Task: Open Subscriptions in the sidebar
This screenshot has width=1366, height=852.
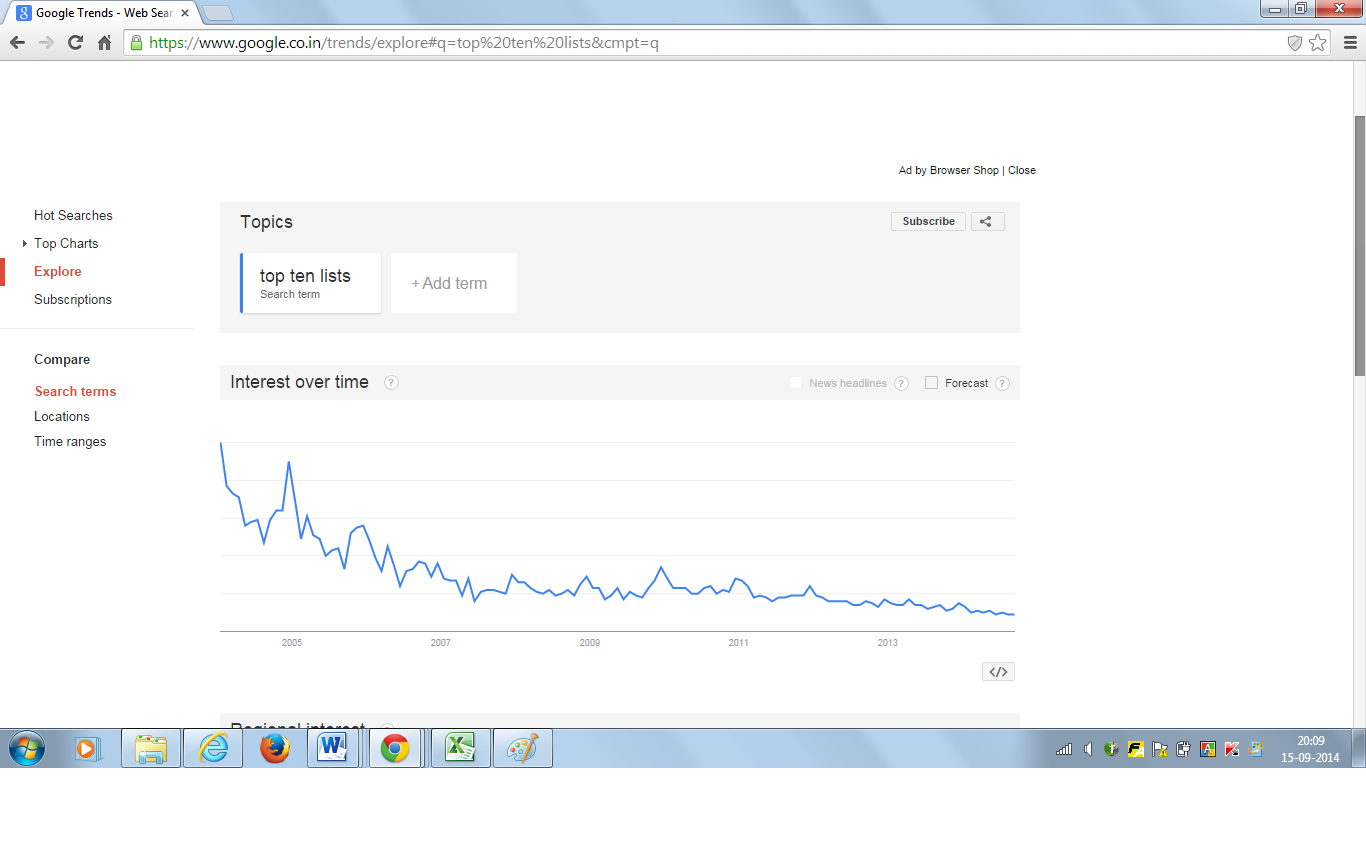Action: (73, 299)
